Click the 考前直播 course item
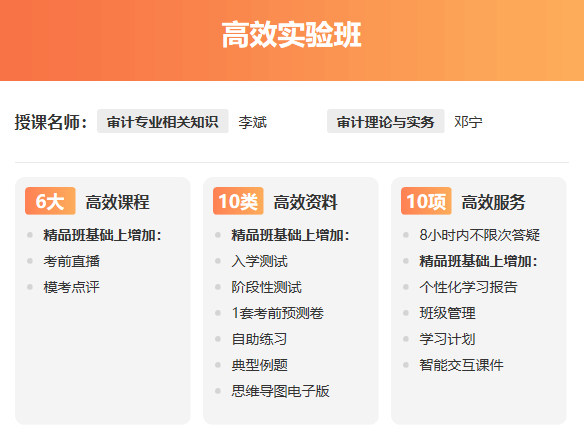584x437 pixels. 72,261
